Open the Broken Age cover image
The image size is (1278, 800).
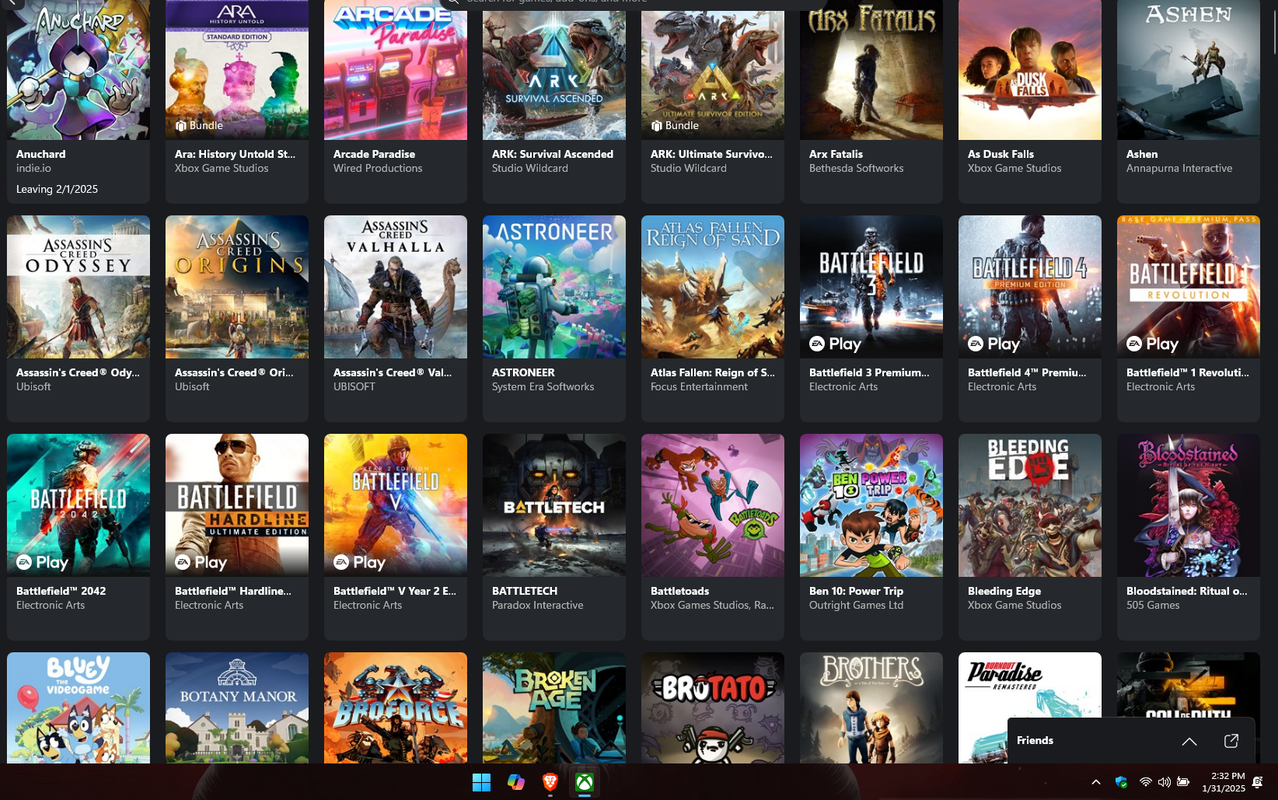[x=554, y=708]
